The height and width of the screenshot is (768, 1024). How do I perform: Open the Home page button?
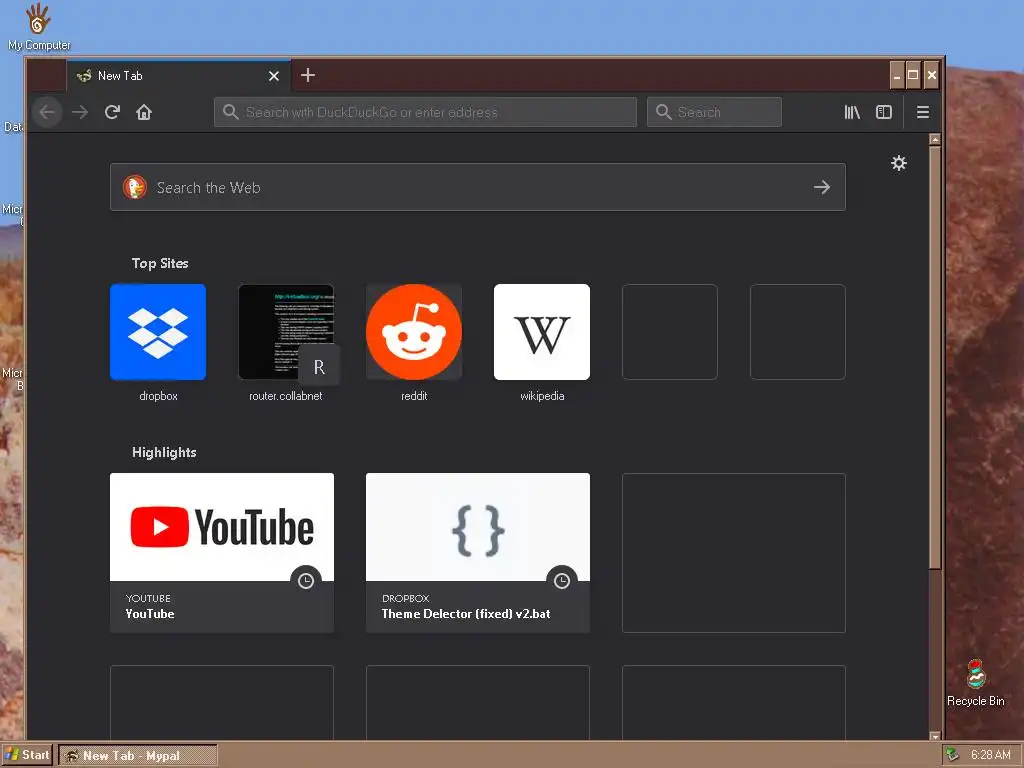point(144,112)
